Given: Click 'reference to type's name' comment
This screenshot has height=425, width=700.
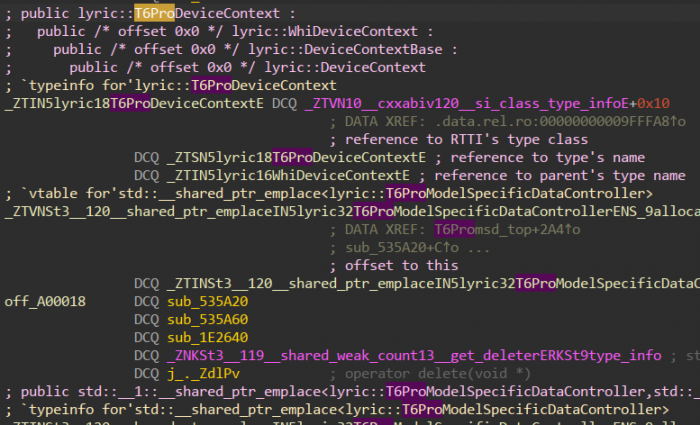Looking at the screenshot, I should 548,158.
